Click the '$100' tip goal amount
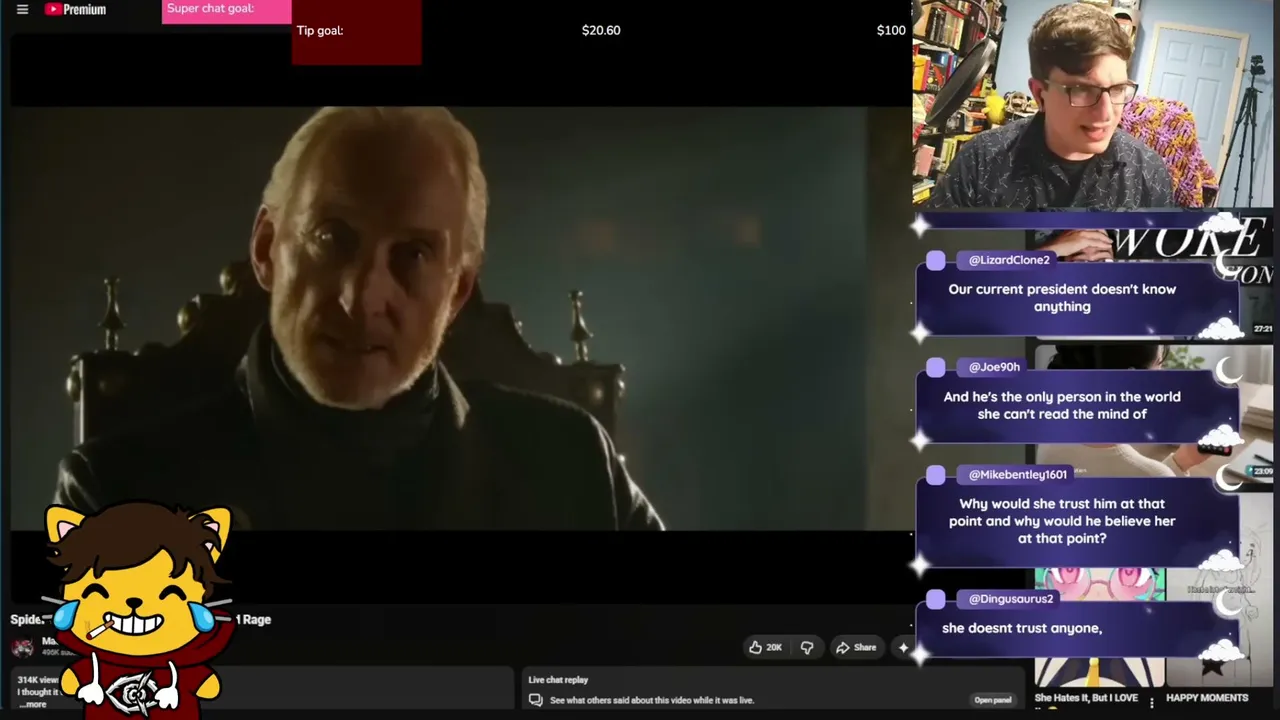The height and width of the screenshot is (720, 1280). click(891, 30)
